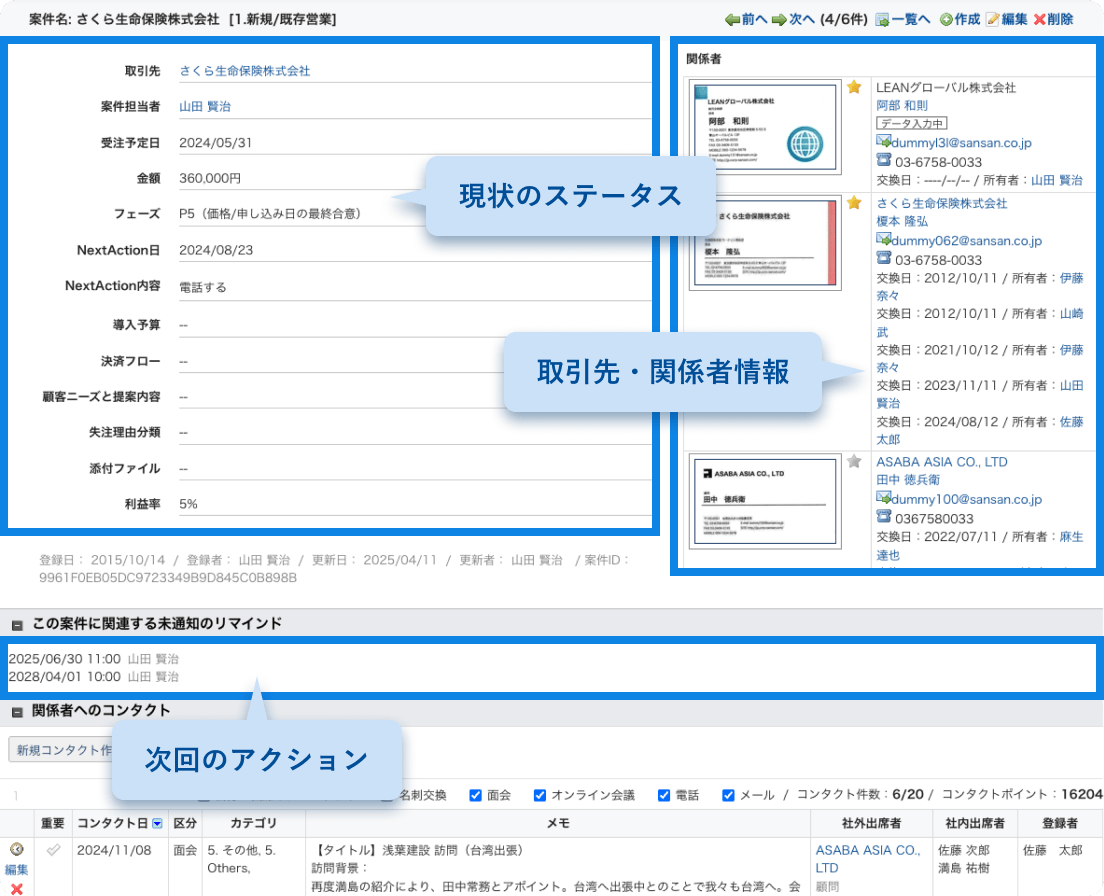The height and width of the screenshot is (896, 1104).
Task: Toggle the オンライン会議 checkbox
Action: [539, 795]
